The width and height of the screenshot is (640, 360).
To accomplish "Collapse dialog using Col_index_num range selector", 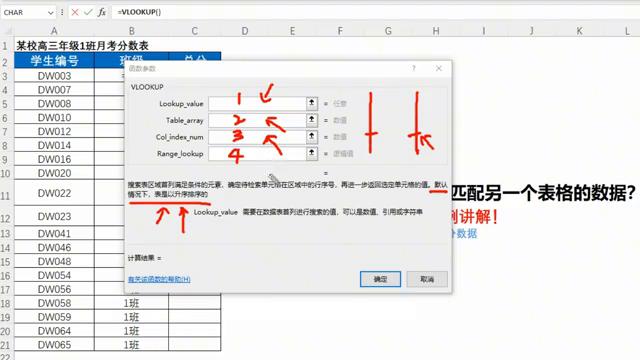I will tap(312, 137).
